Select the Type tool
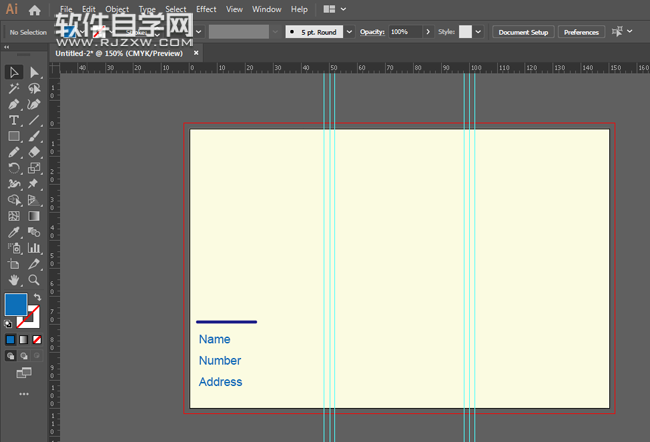650x442 pixels. (x=14, y=120)
